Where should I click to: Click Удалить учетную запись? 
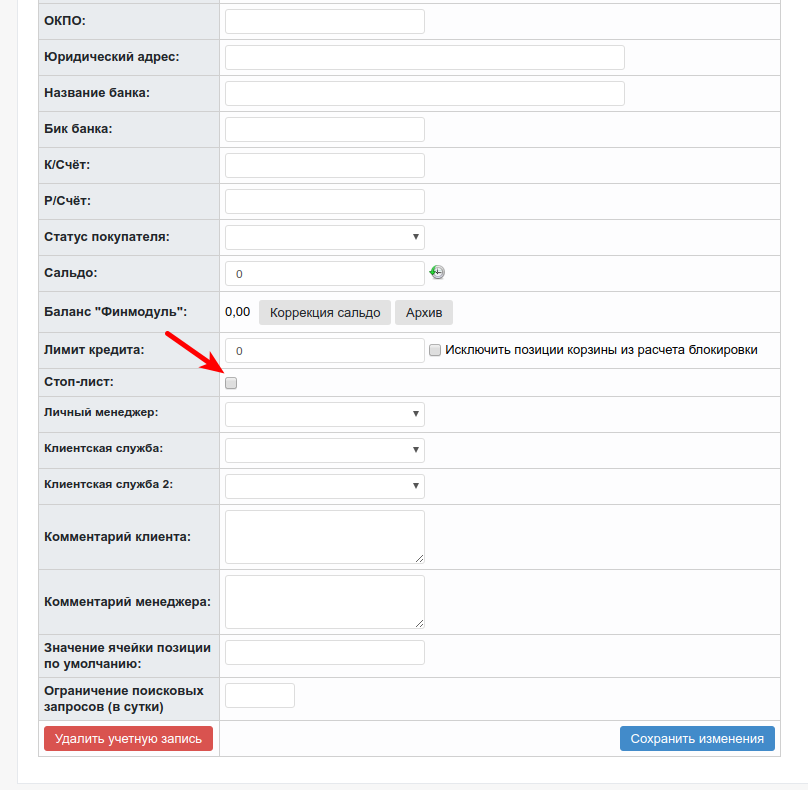[128, 738]
